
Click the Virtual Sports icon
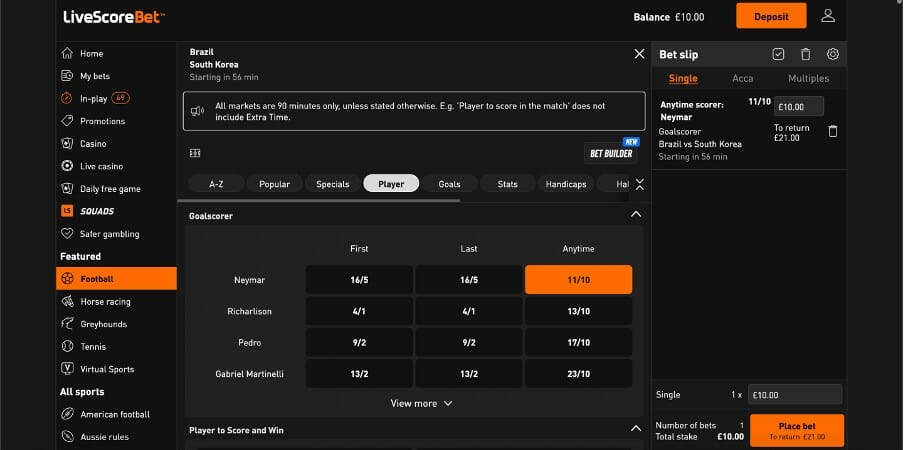(x=67, y=369)
